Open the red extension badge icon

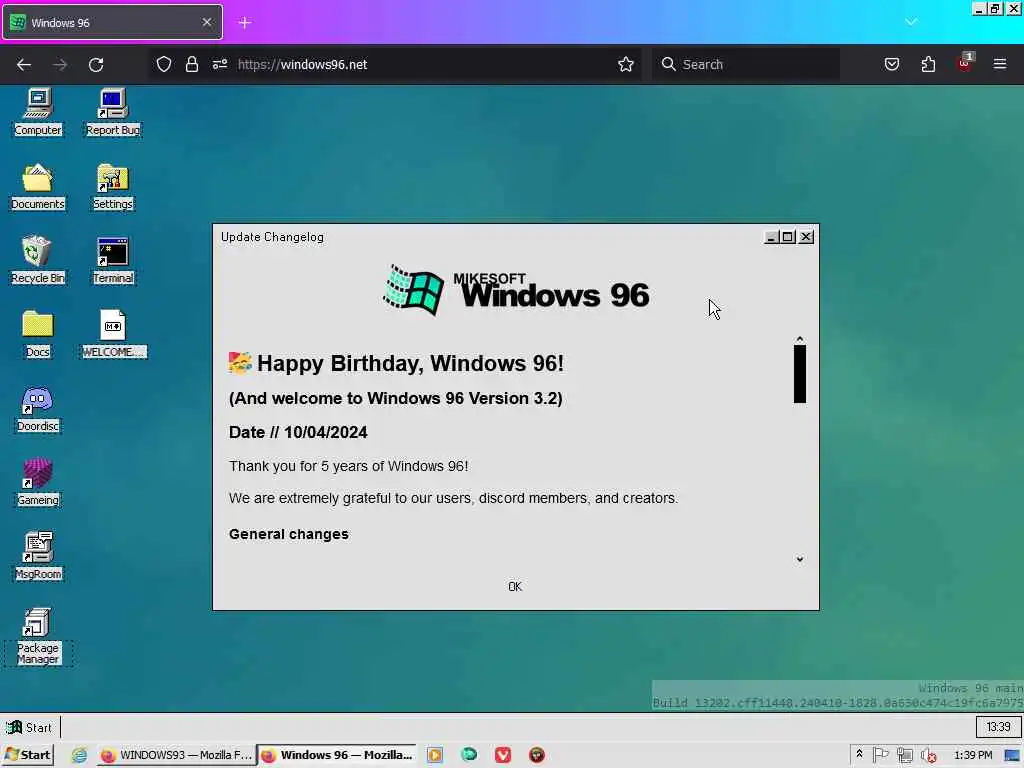[x=965, y=63]
